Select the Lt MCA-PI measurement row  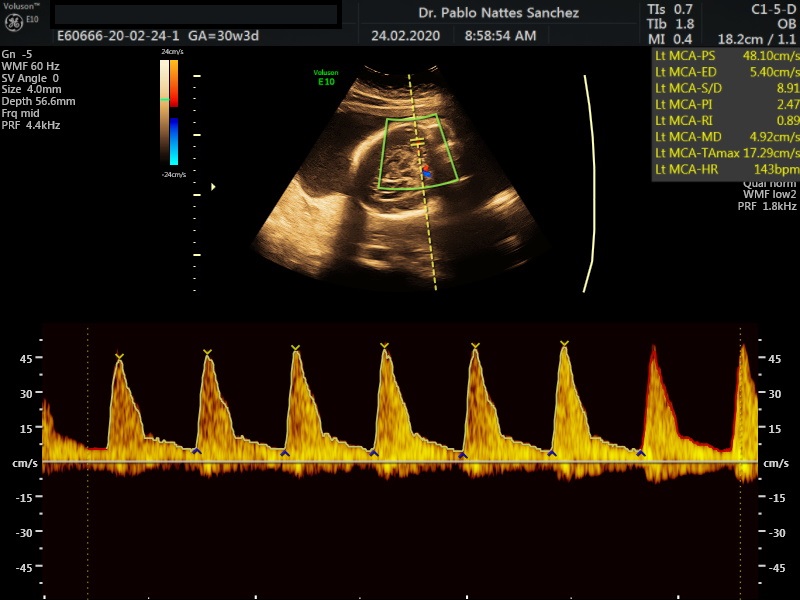coord(726,104)
